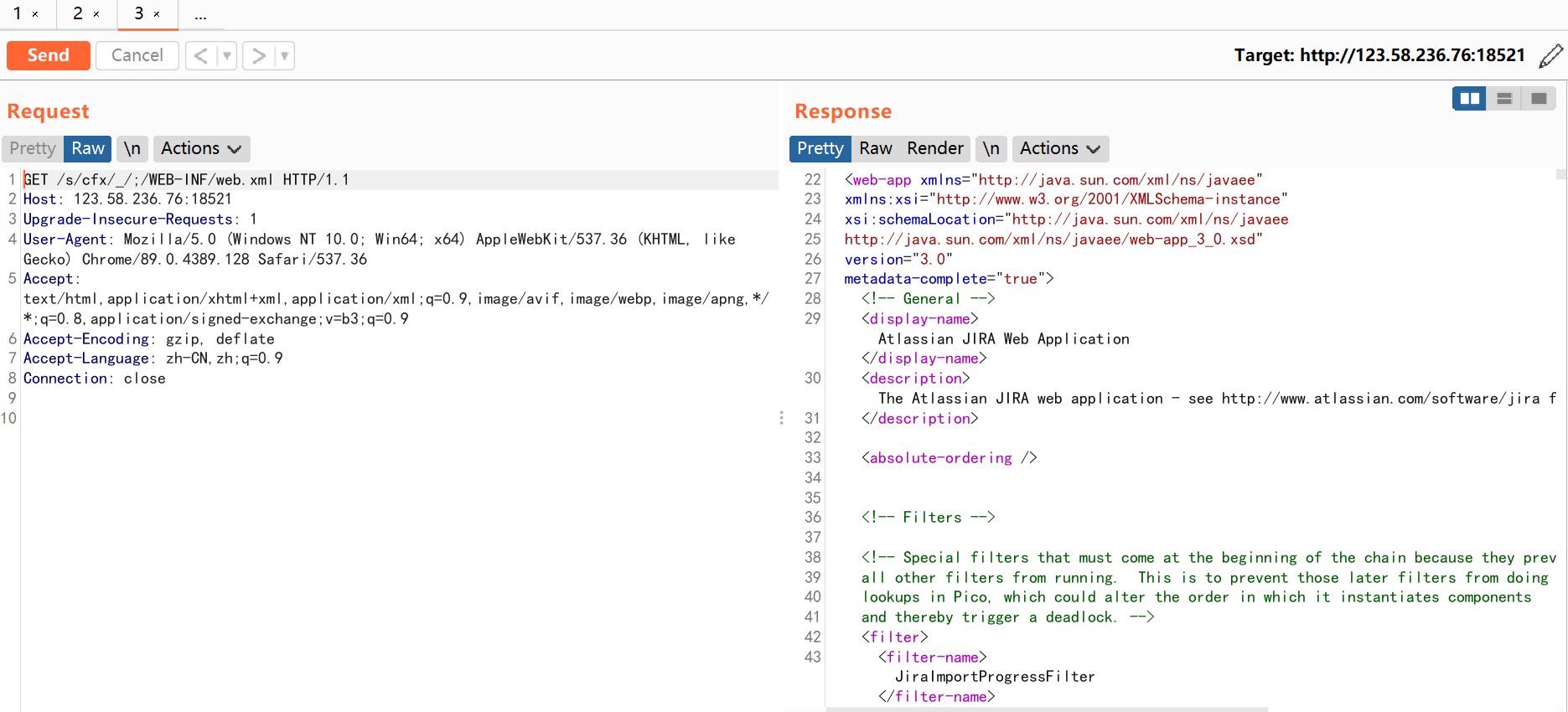Toggle non-printable characters in Request
The height and width of the screenshot is (712, 1568).
pyautogui.click(x=132, y=148)
